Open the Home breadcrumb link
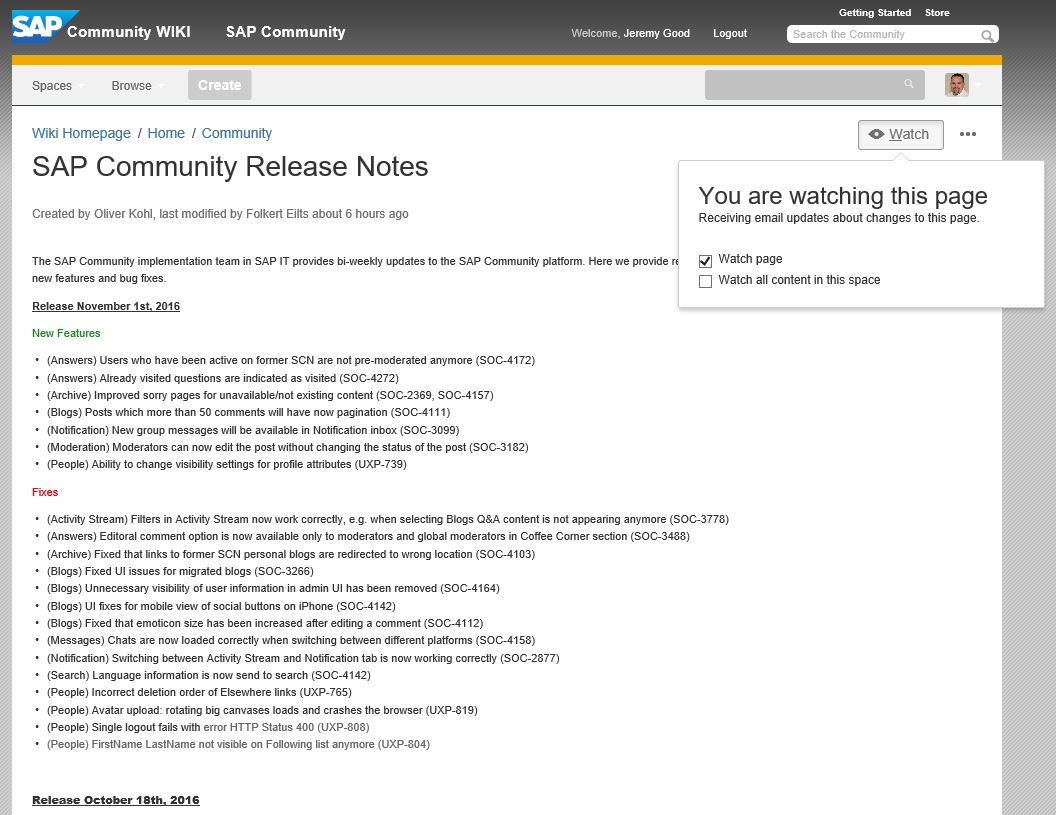The height and width of the screenshot is (815, 1056). tap(166, 133)
